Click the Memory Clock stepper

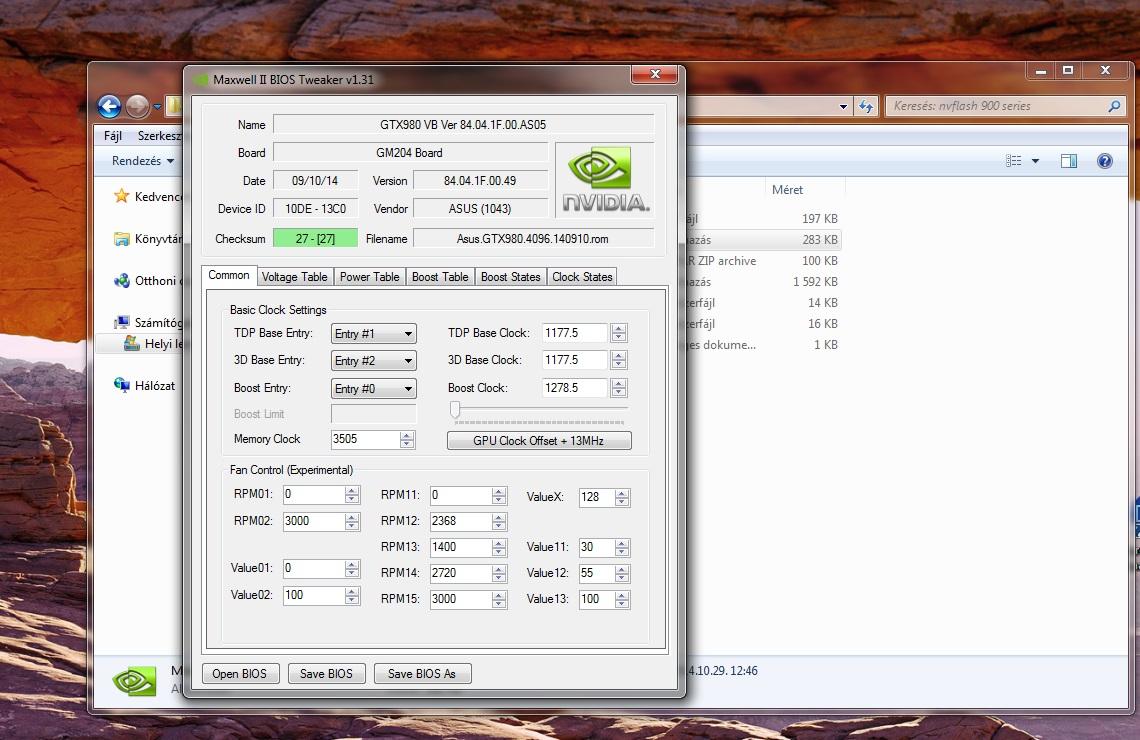(407, 439)
